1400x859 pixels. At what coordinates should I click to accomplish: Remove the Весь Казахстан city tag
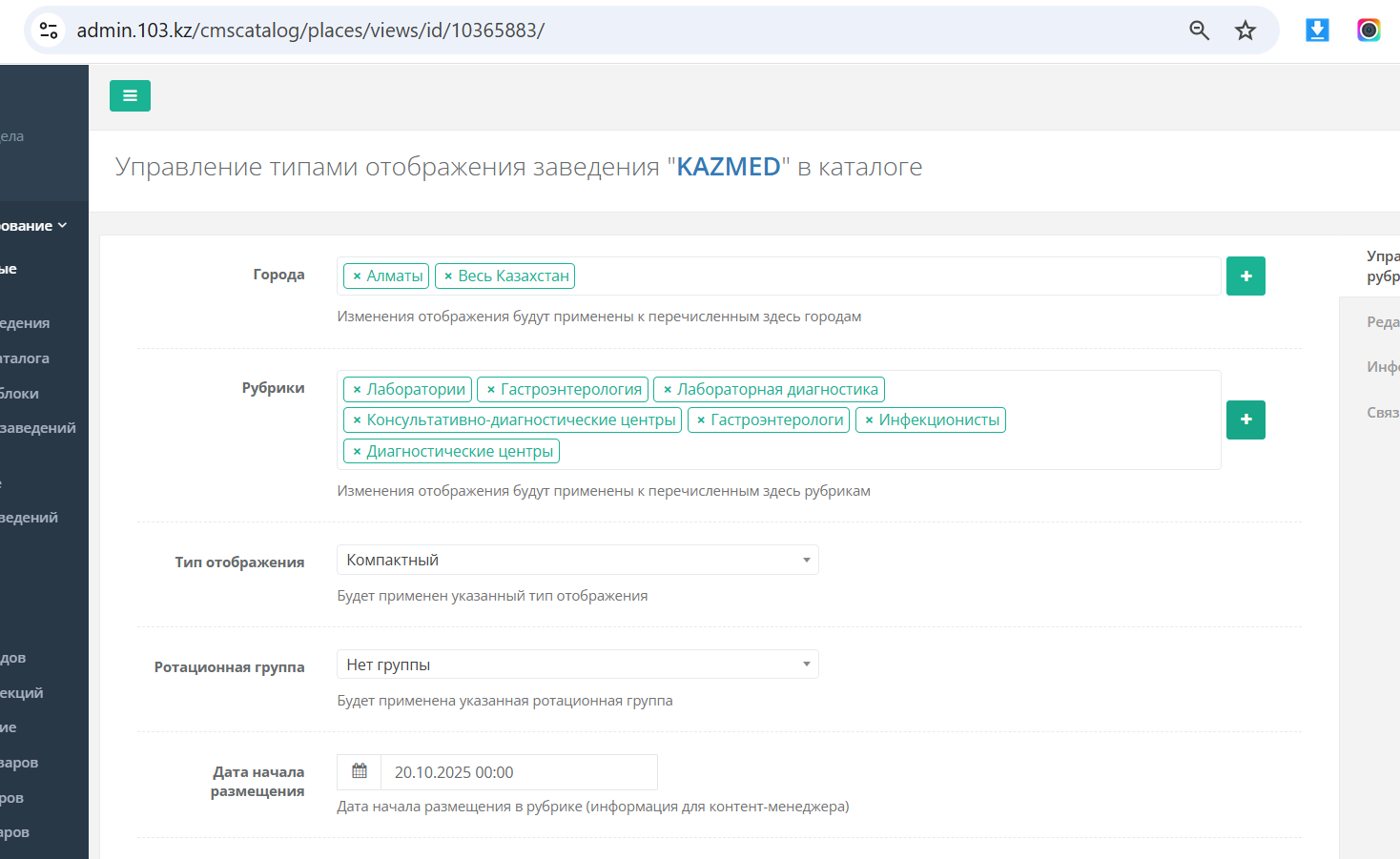(448, 276)
